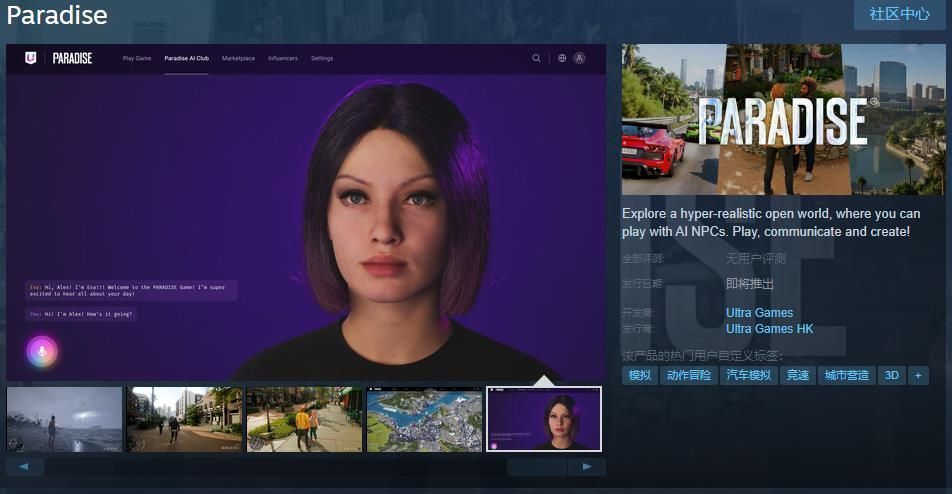Click the 城市营造 tag

[846, 376]
